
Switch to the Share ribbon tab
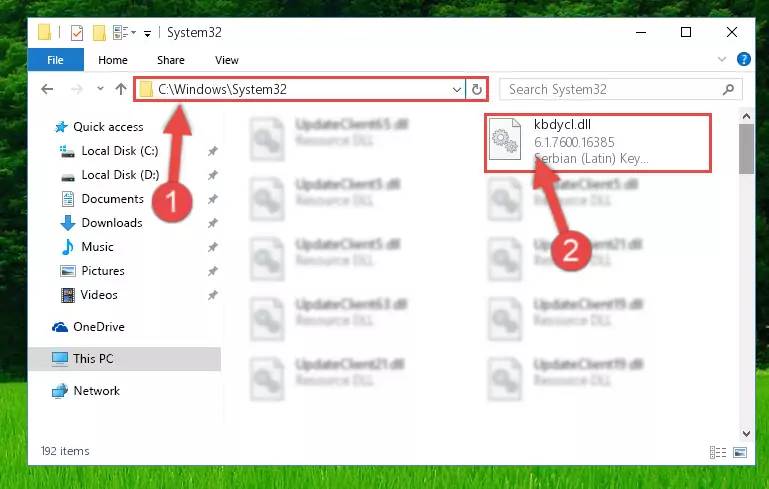171,60
